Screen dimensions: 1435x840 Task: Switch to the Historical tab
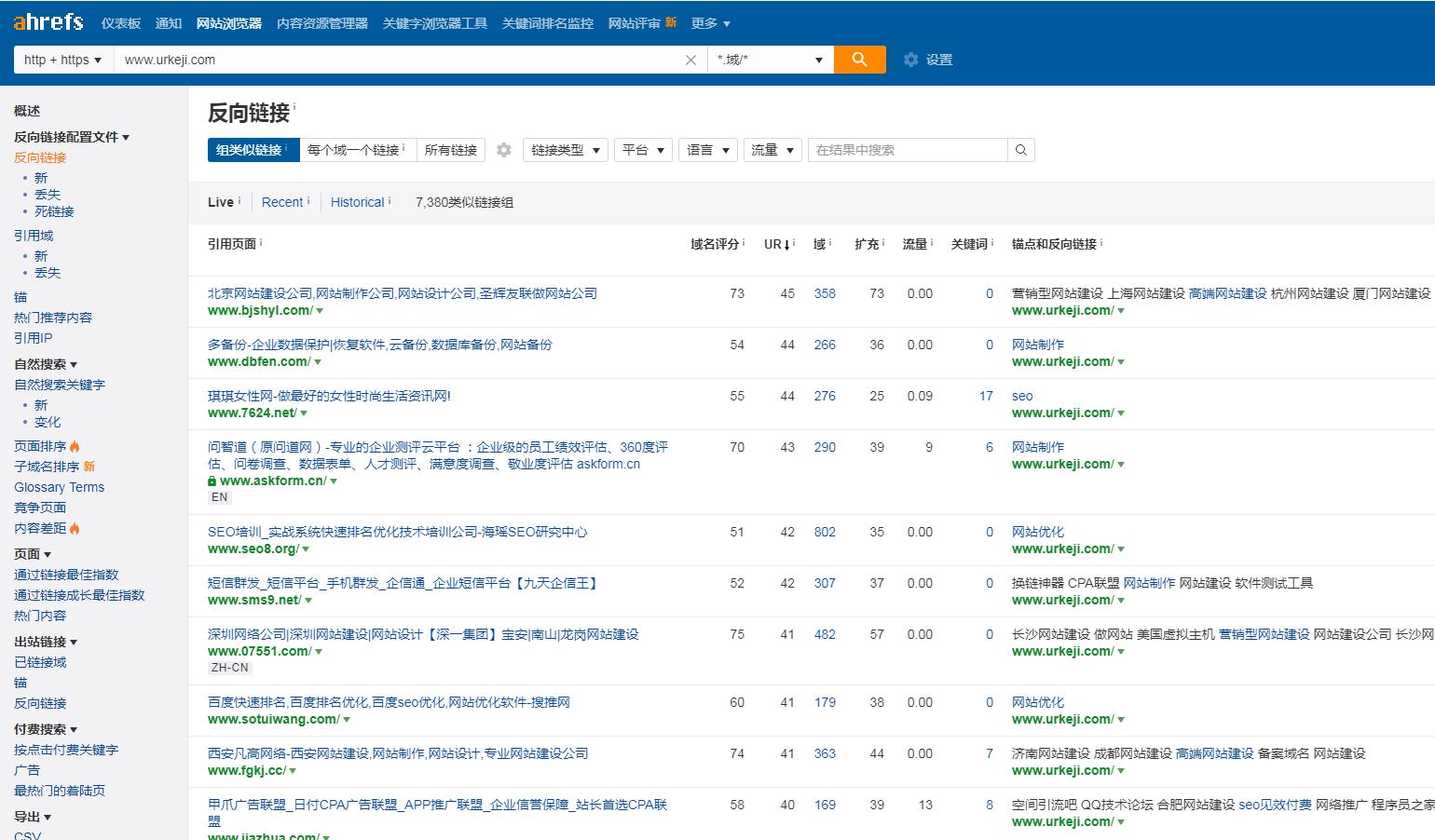click(x=358, y=202)
